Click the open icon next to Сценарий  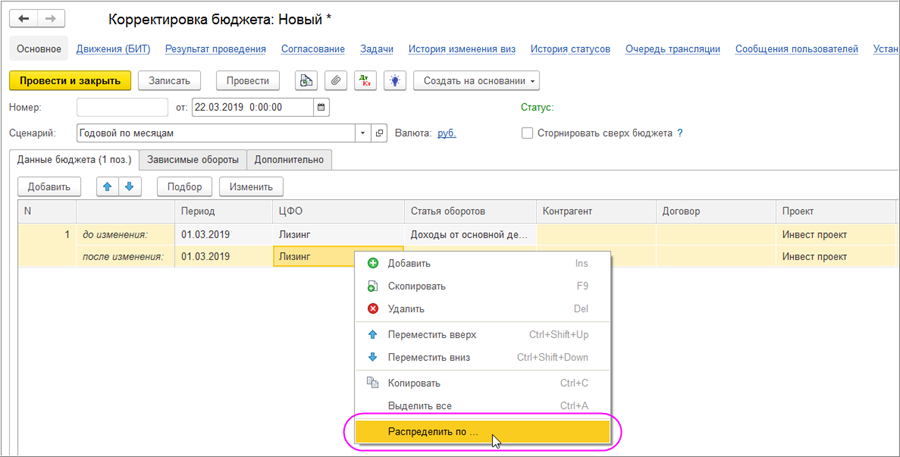(x=379, y=133)
